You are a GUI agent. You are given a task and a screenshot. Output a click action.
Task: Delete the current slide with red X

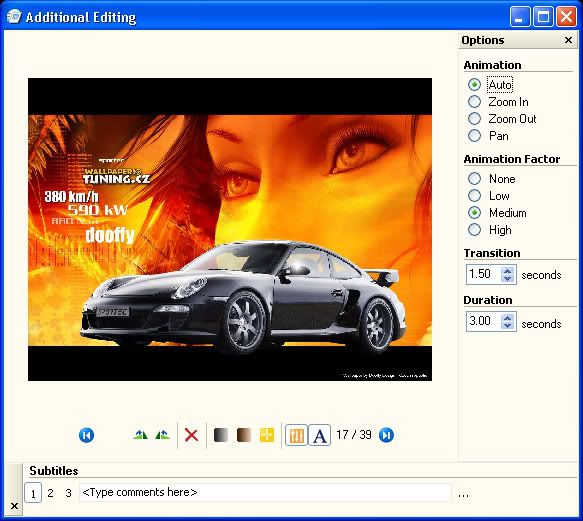(x=191, y=435)
